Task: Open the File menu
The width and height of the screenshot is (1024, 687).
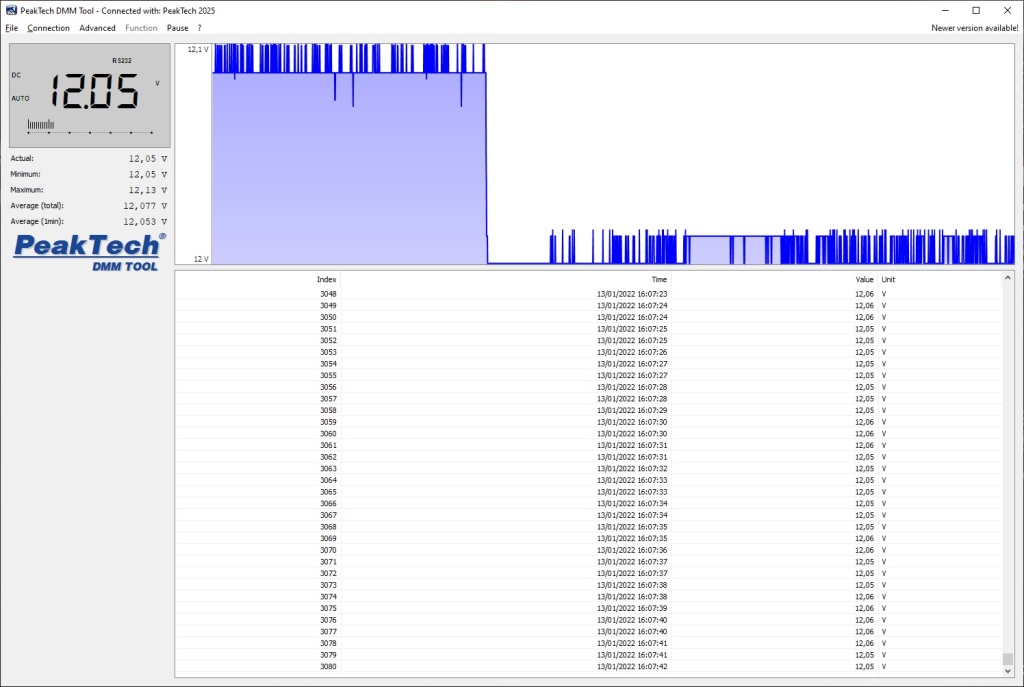Action: click(x=12, y=28)
